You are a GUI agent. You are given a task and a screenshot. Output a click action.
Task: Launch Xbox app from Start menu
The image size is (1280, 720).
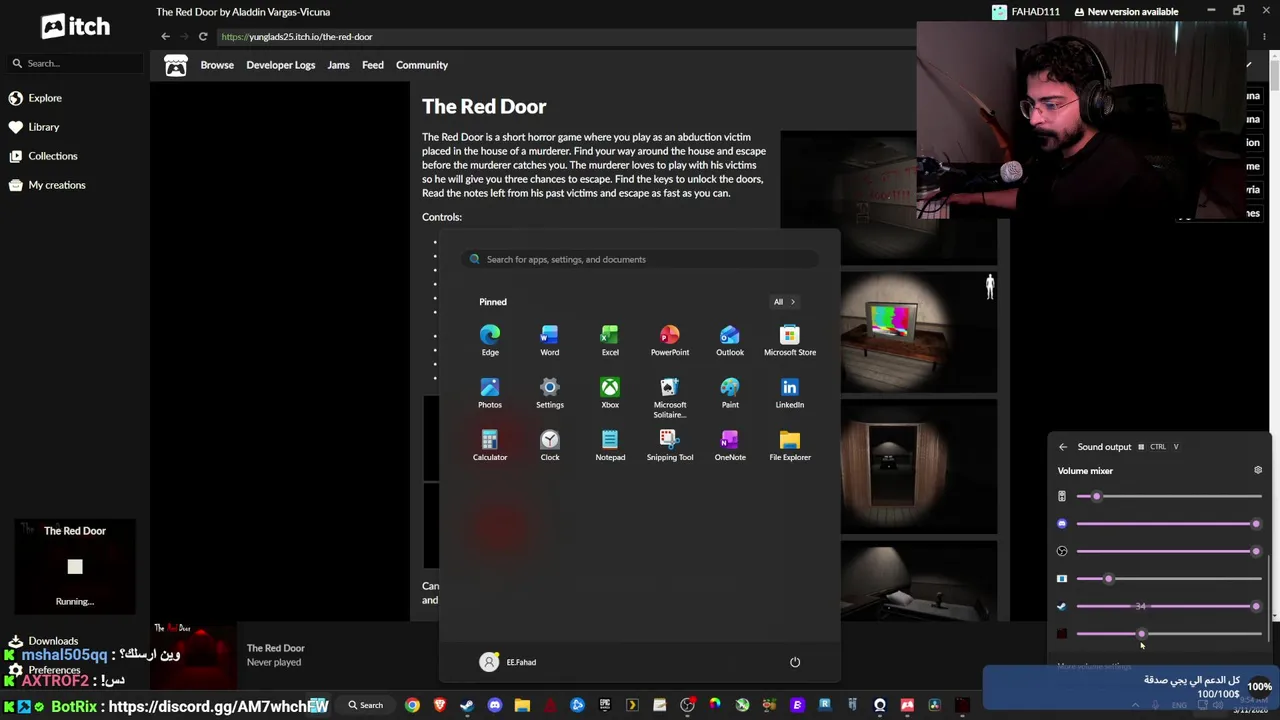[x=610, y=393]
